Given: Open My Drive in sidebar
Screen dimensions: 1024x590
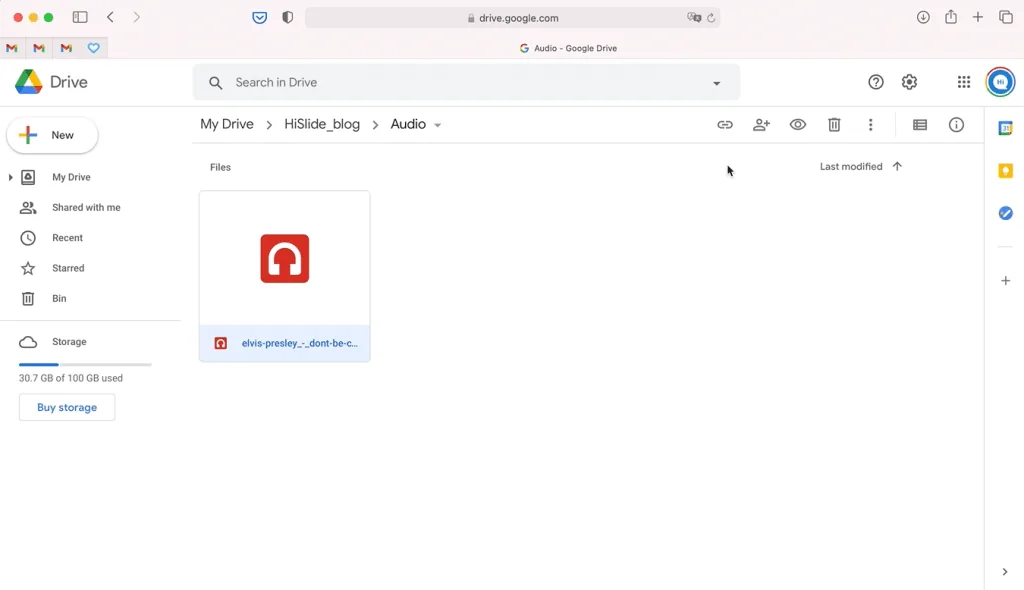Looking at the screenshot, I should [x=71, y=177].
